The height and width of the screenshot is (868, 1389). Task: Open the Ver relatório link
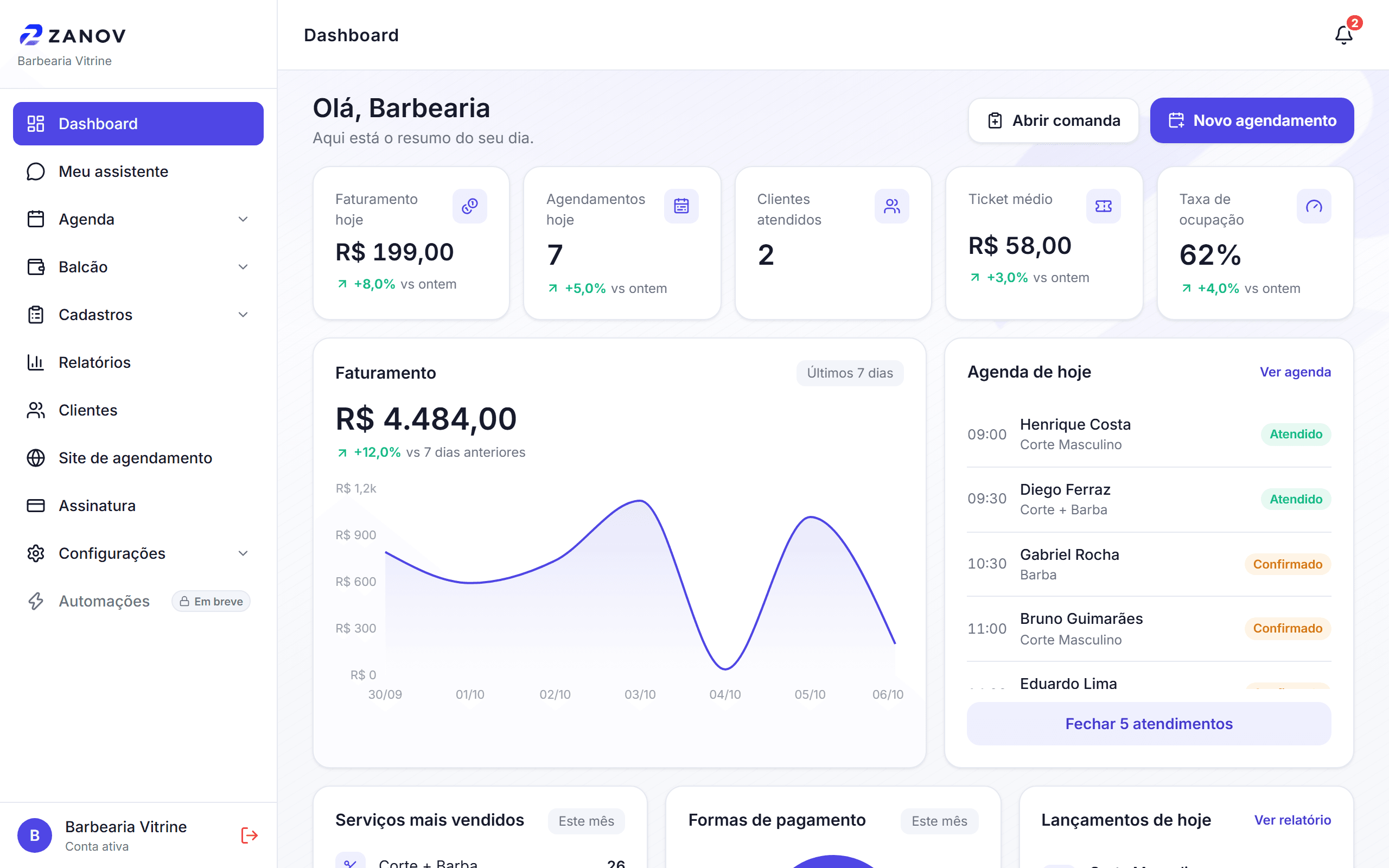point(1292,820)
